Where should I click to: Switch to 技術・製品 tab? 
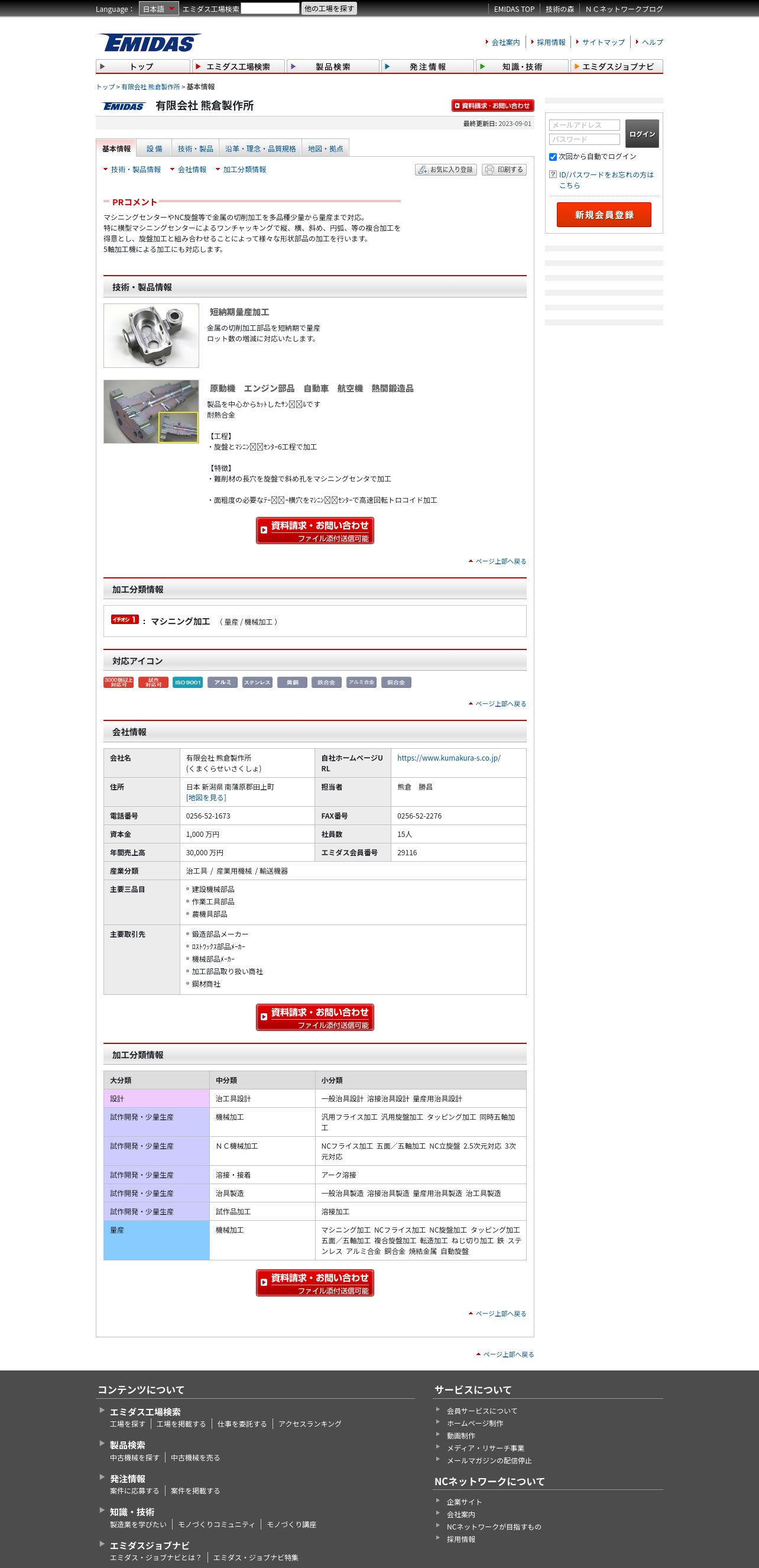[x=195, y=148]
